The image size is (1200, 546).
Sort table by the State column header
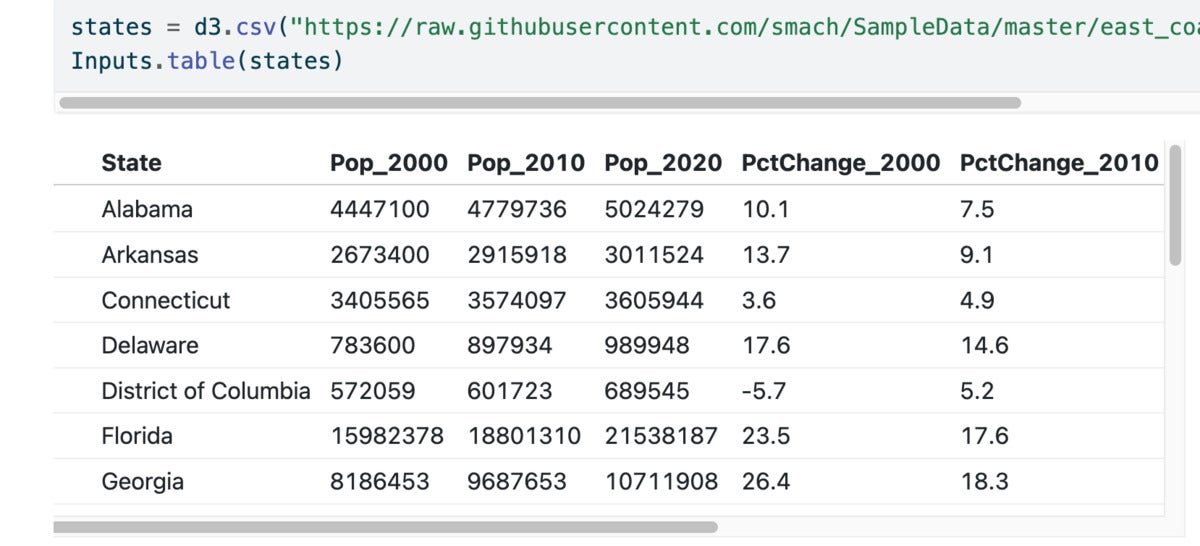[131, 163]
